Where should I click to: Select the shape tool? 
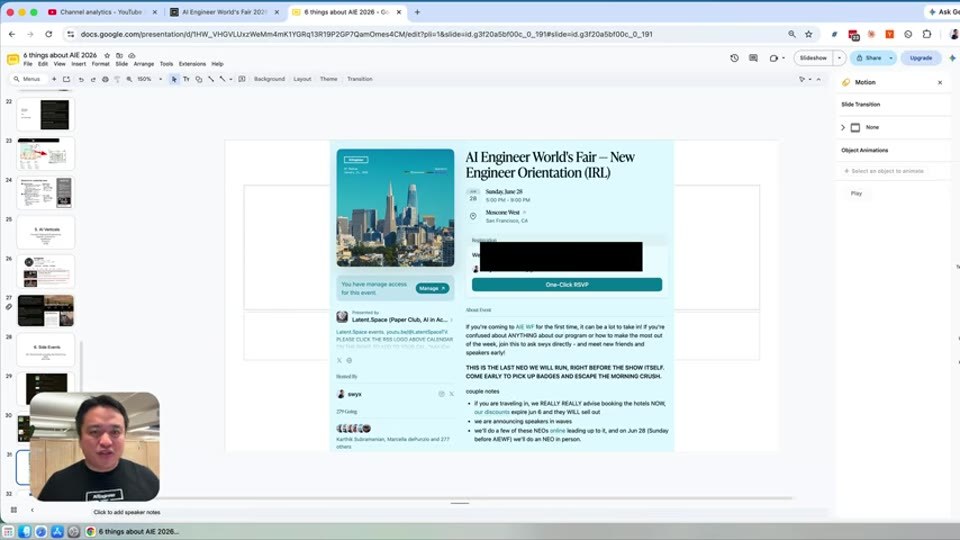(198, 79)
